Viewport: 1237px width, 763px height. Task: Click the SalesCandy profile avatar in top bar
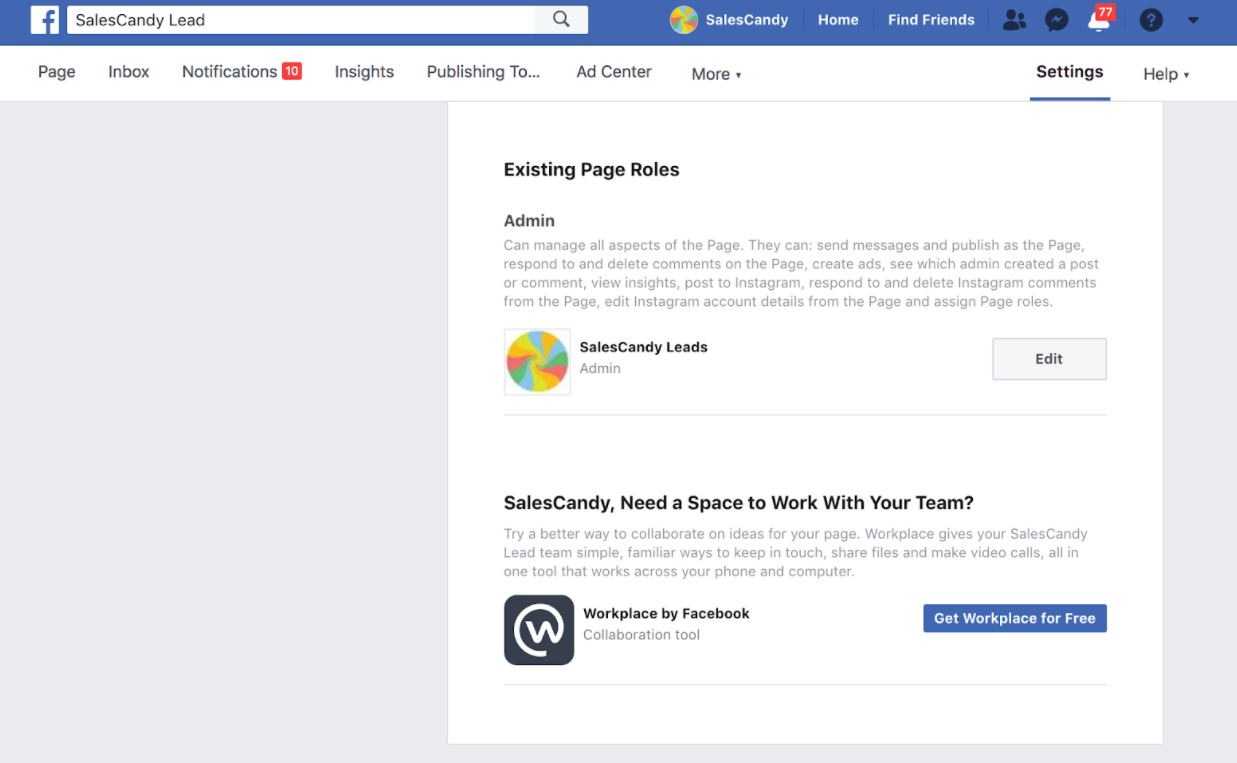click(x=684, y=20)
